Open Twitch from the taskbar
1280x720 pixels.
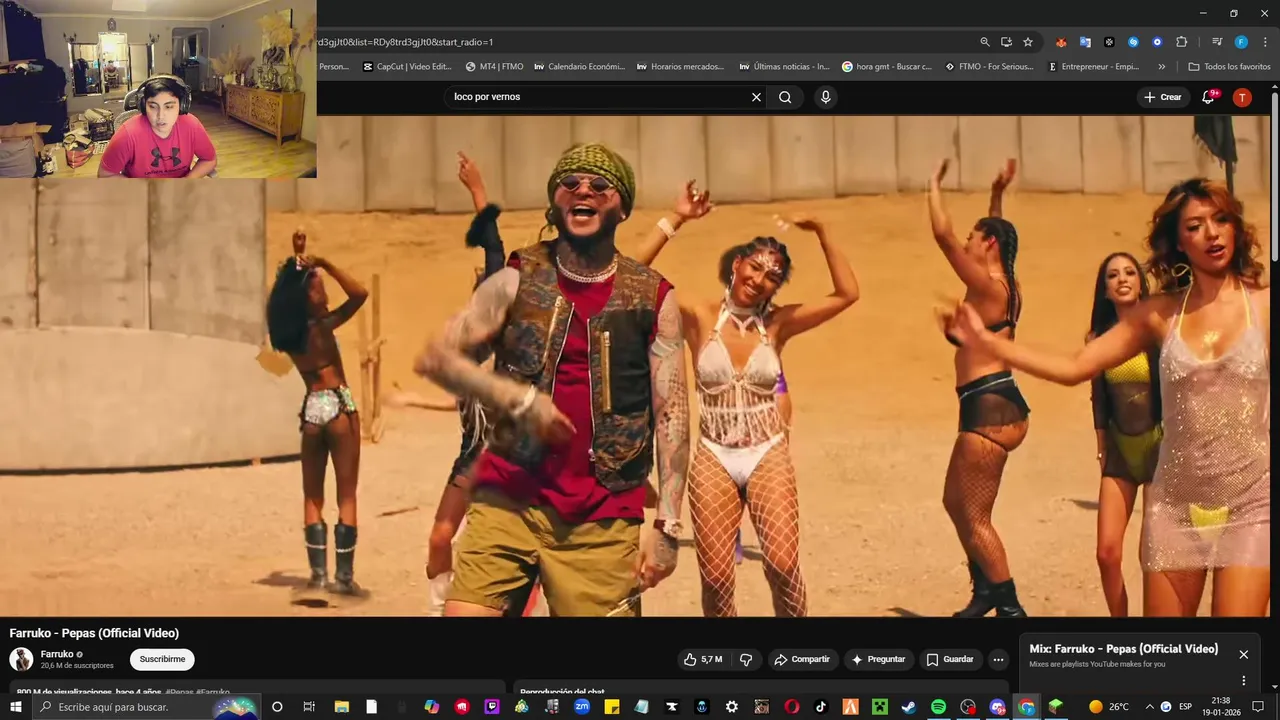tap(492, 707)
